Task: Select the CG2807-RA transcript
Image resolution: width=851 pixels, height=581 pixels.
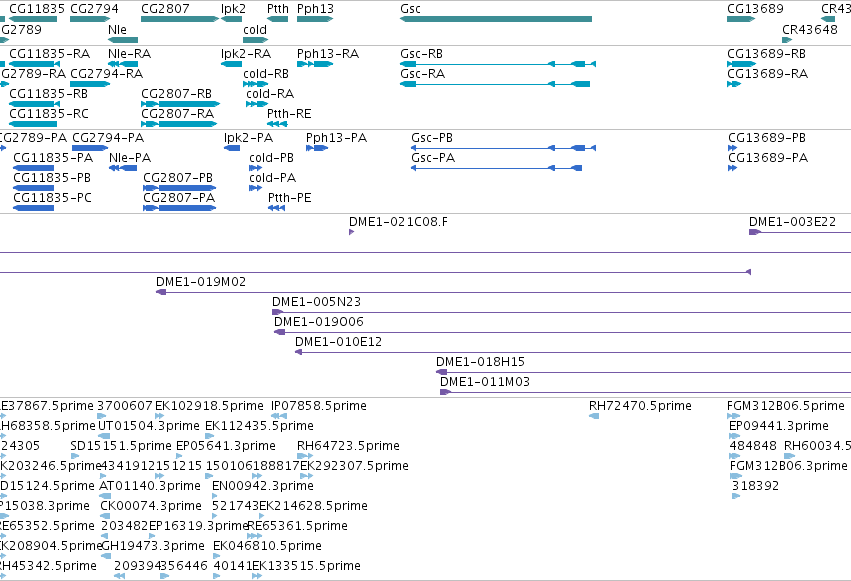Action: tap(179, 124)
